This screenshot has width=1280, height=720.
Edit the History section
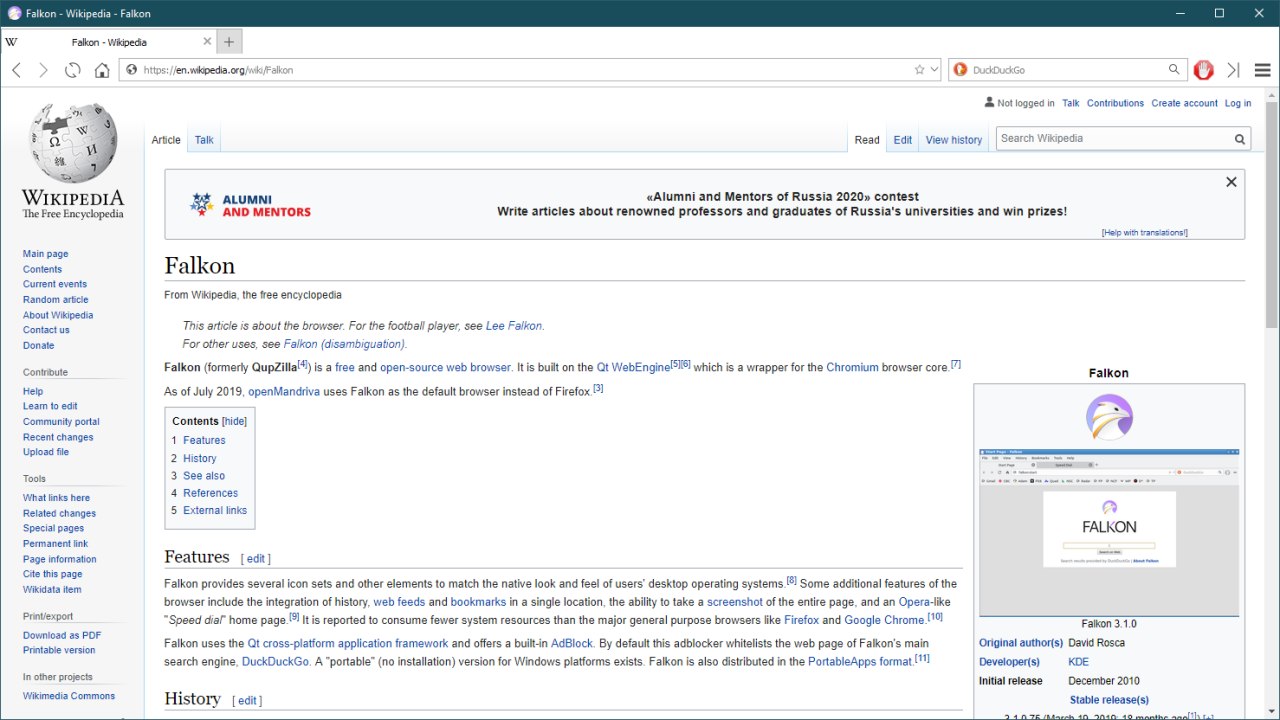pos(247,701)
